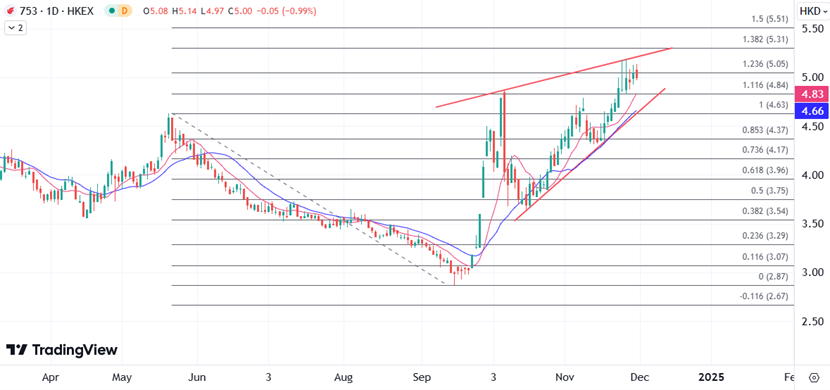This screenshot has height=390, width=830.
Task: Click the pink 4.83 price label
Action: 811,95
